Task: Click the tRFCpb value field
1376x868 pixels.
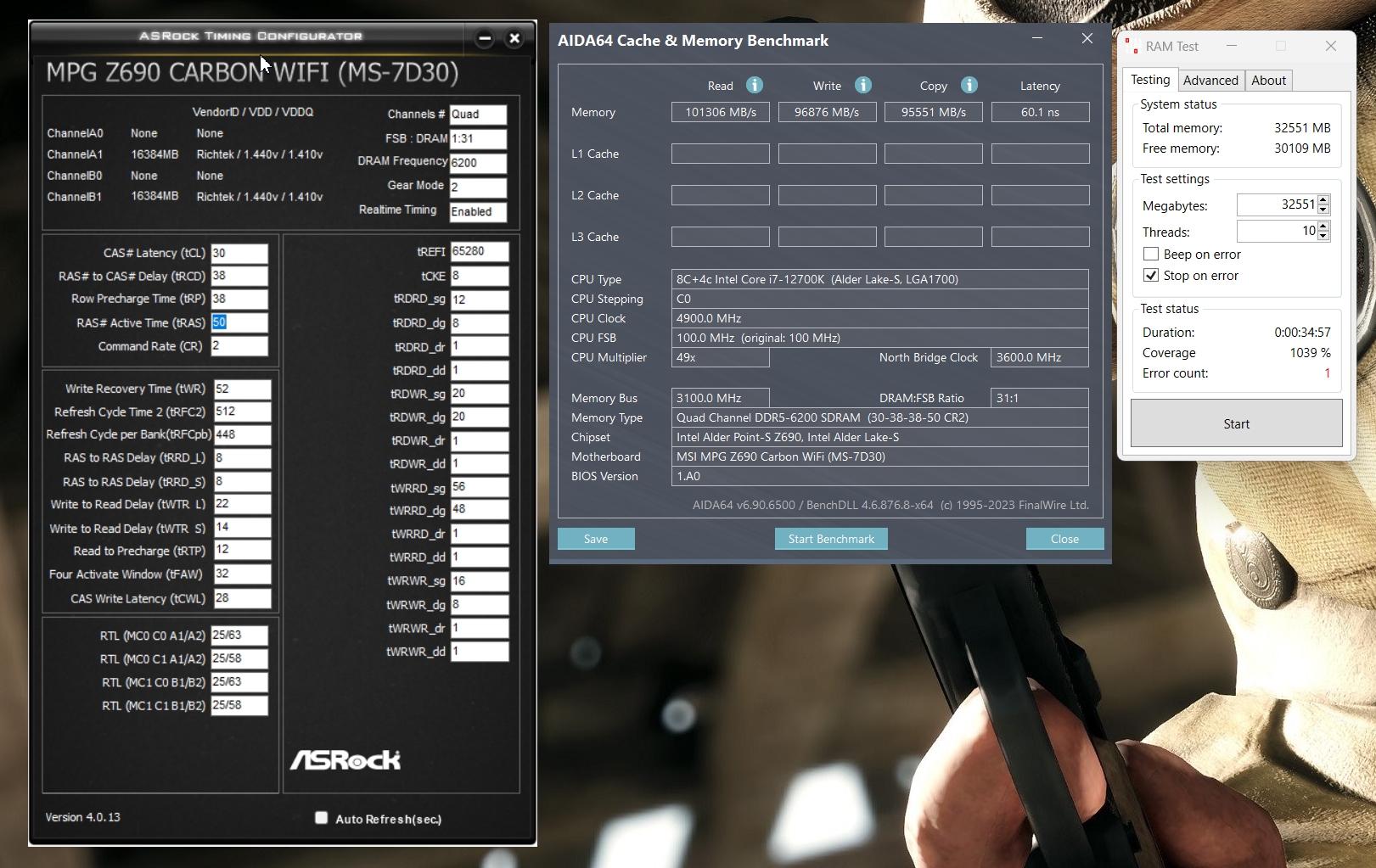Action: 242,434
